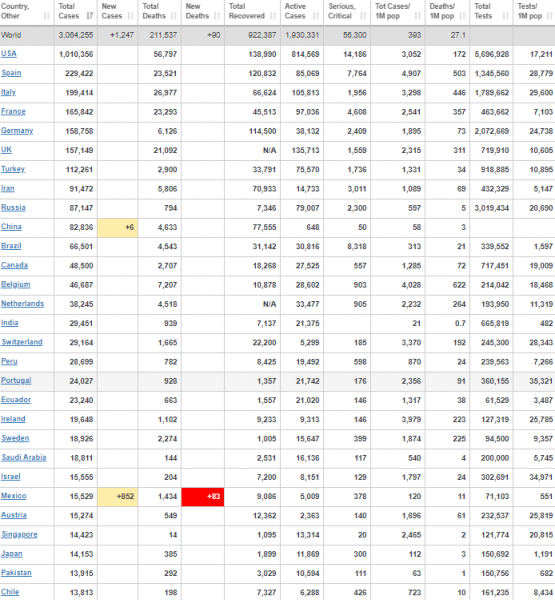Open the Saudi Arabia country link
555x600 pixels.
click(24, 457)
